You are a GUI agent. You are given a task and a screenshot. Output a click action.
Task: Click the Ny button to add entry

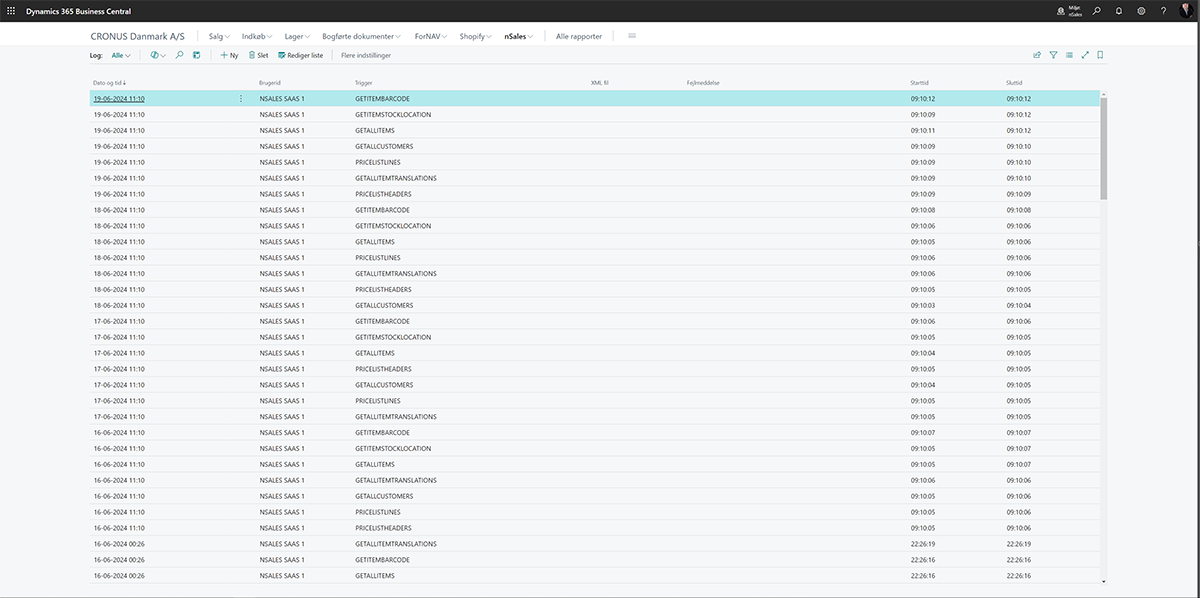click(229, 56)
